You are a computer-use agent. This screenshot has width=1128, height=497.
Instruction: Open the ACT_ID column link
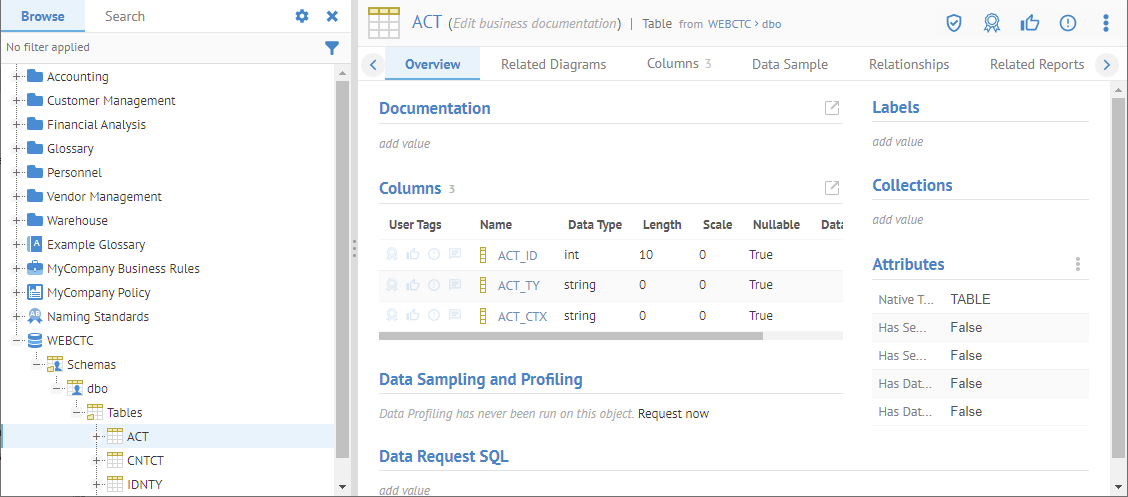click(517, 255)
